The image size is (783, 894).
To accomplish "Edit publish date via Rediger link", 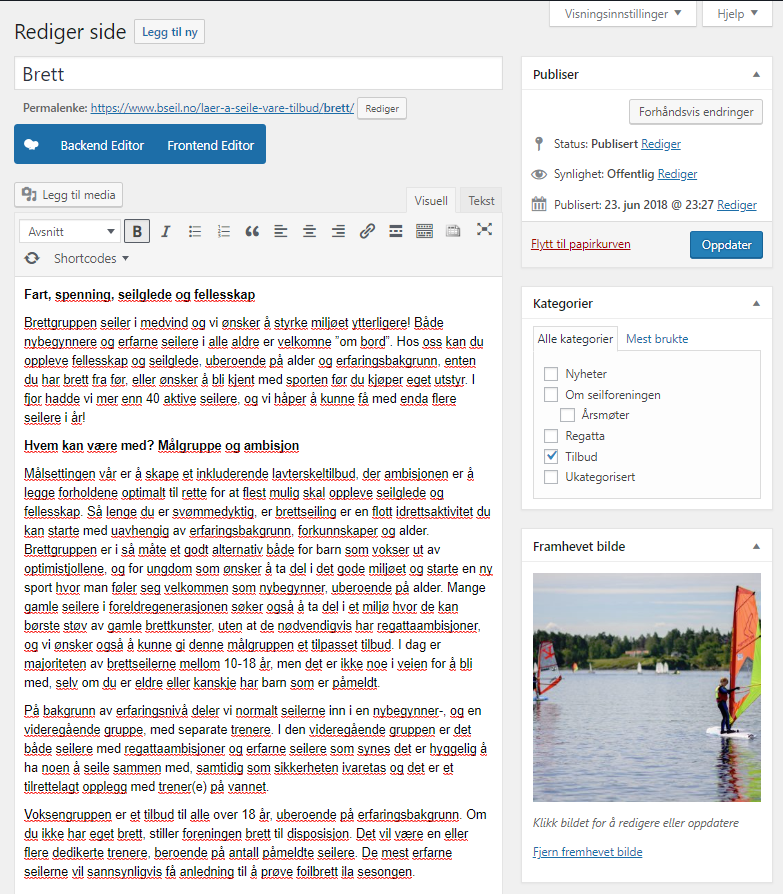I will tap(736, 205).
